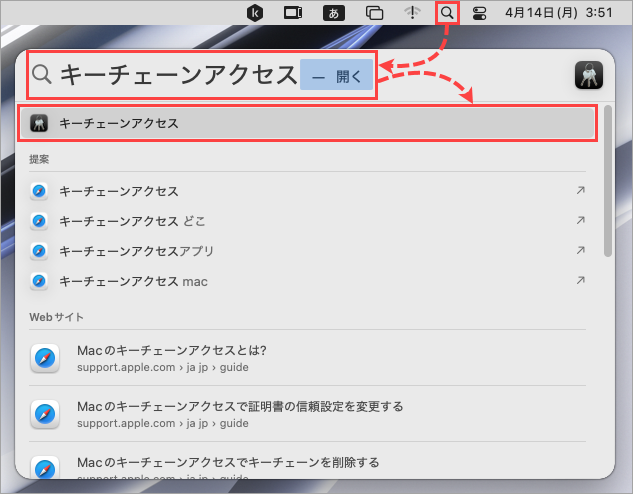Viewport: 633px width, 494px height.
Task: Click the 提案 section header
Action: (x=39, y=159)
